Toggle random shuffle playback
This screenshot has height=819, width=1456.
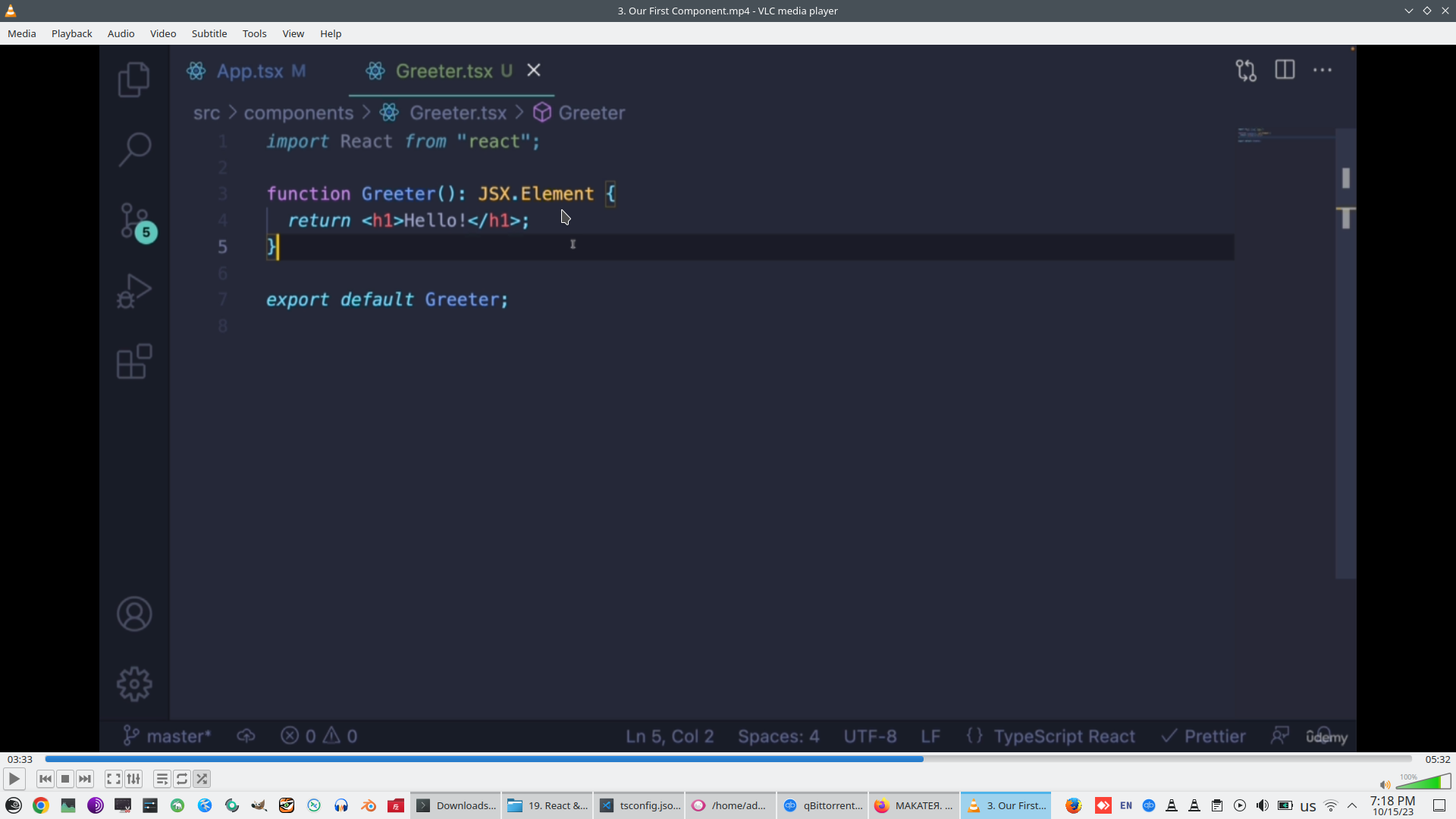(x=202, y=779)
